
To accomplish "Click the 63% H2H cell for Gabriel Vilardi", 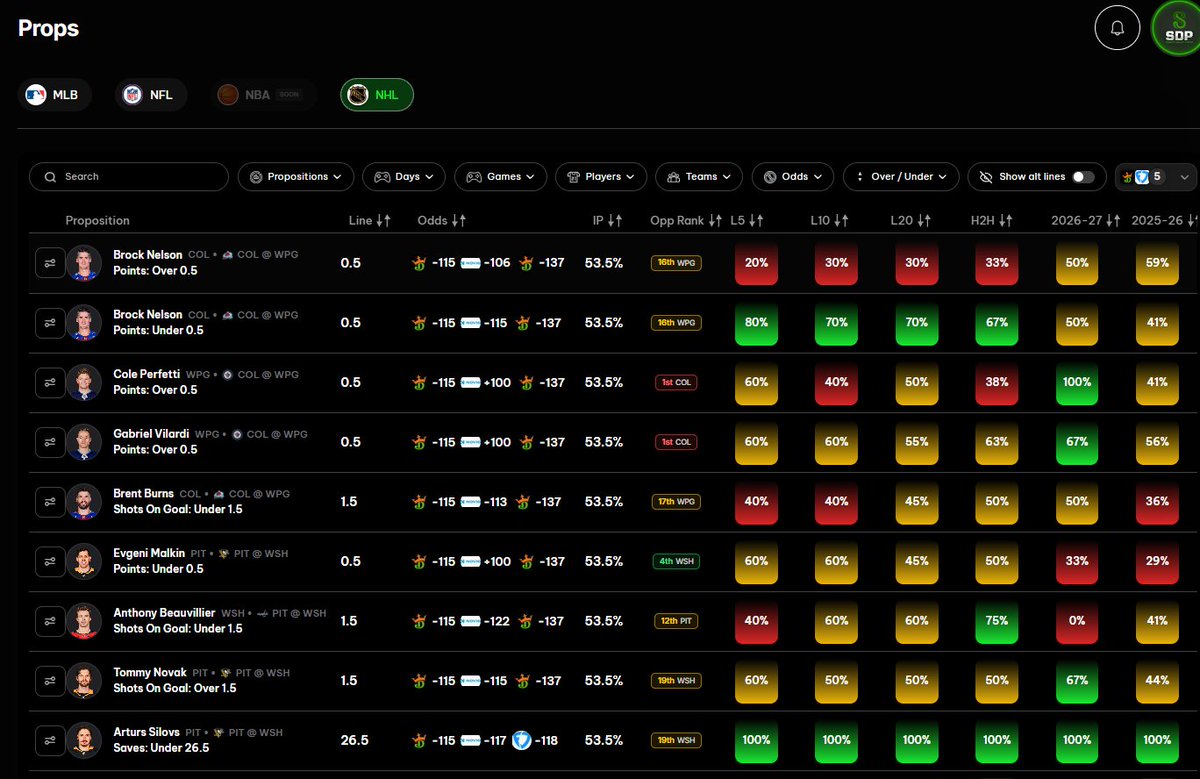I will coord(997,442).
